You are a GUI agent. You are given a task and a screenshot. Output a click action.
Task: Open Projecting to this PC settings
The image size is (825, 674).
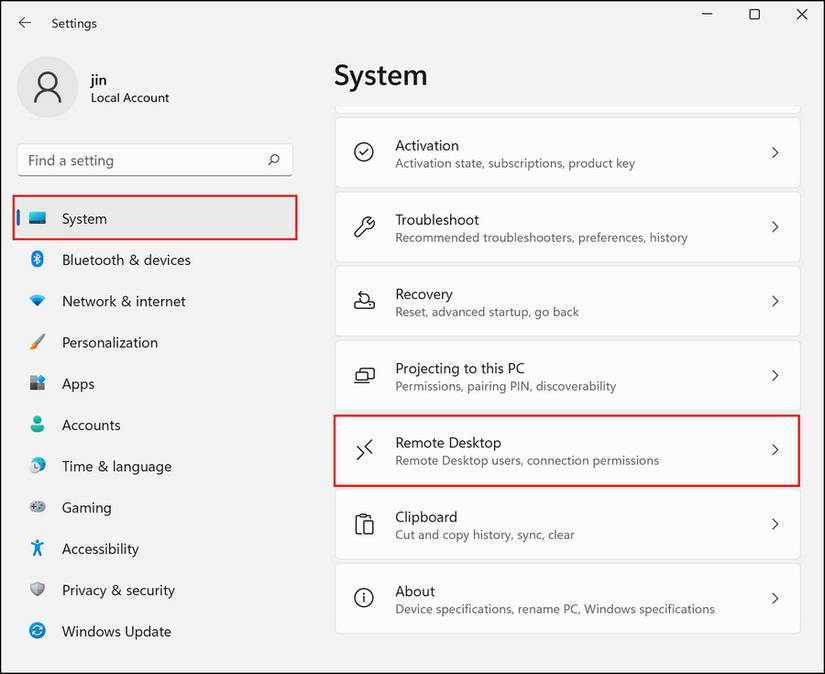[566, 376]
